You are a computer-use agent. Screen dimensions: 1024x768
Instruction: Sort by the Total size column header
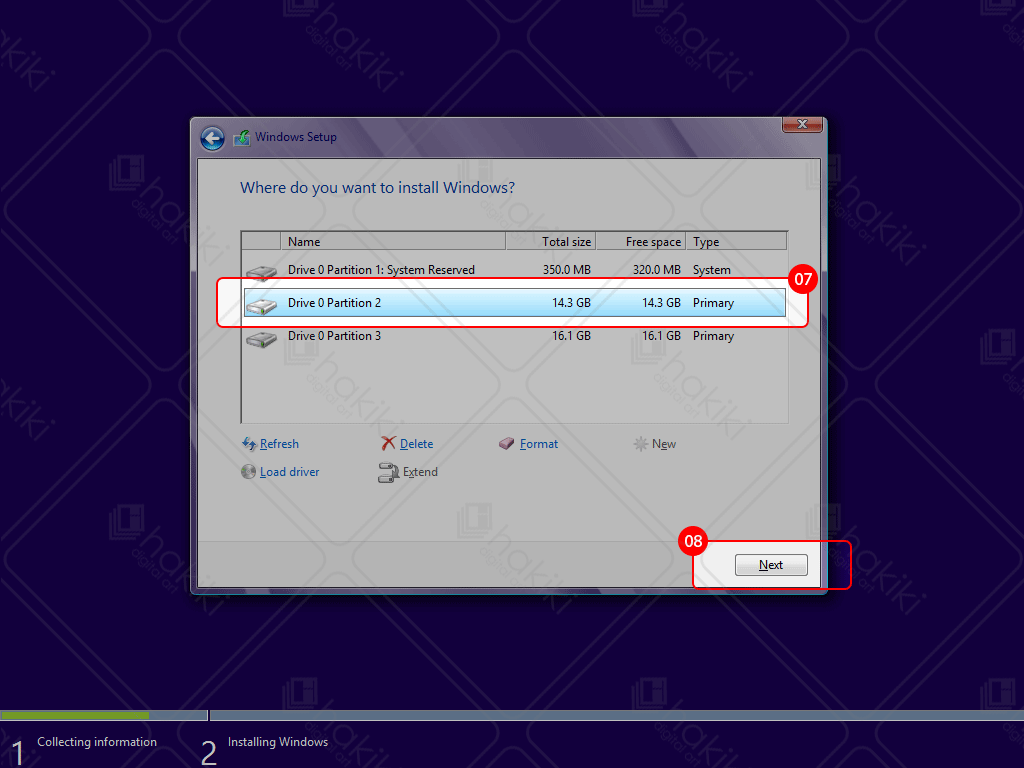pos(551,242)
